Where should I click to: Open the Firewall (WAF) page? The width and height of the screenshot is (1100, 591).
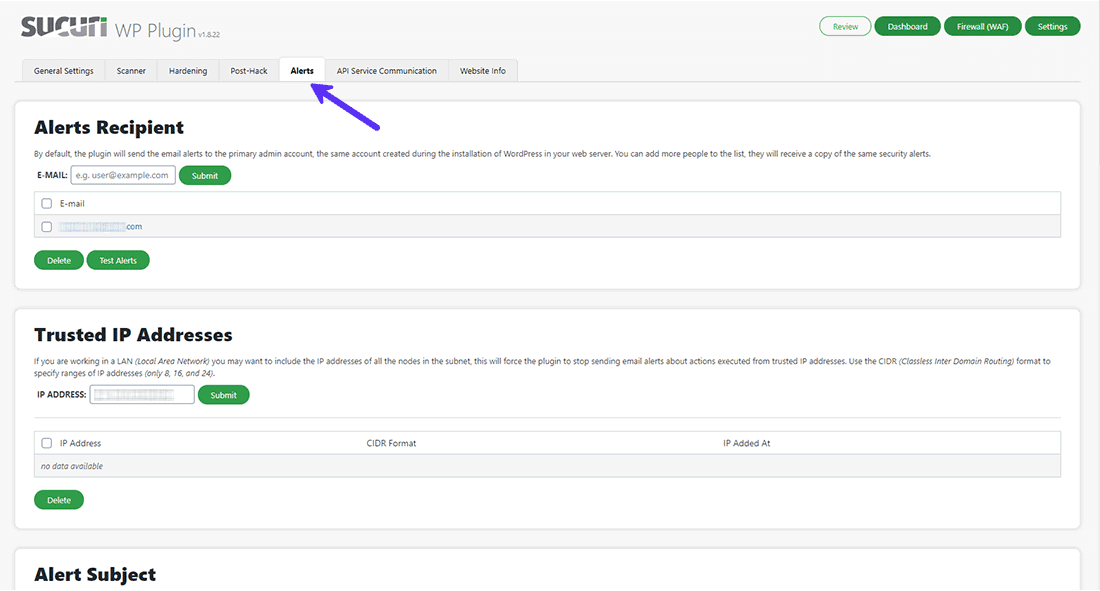coord(982,25)
